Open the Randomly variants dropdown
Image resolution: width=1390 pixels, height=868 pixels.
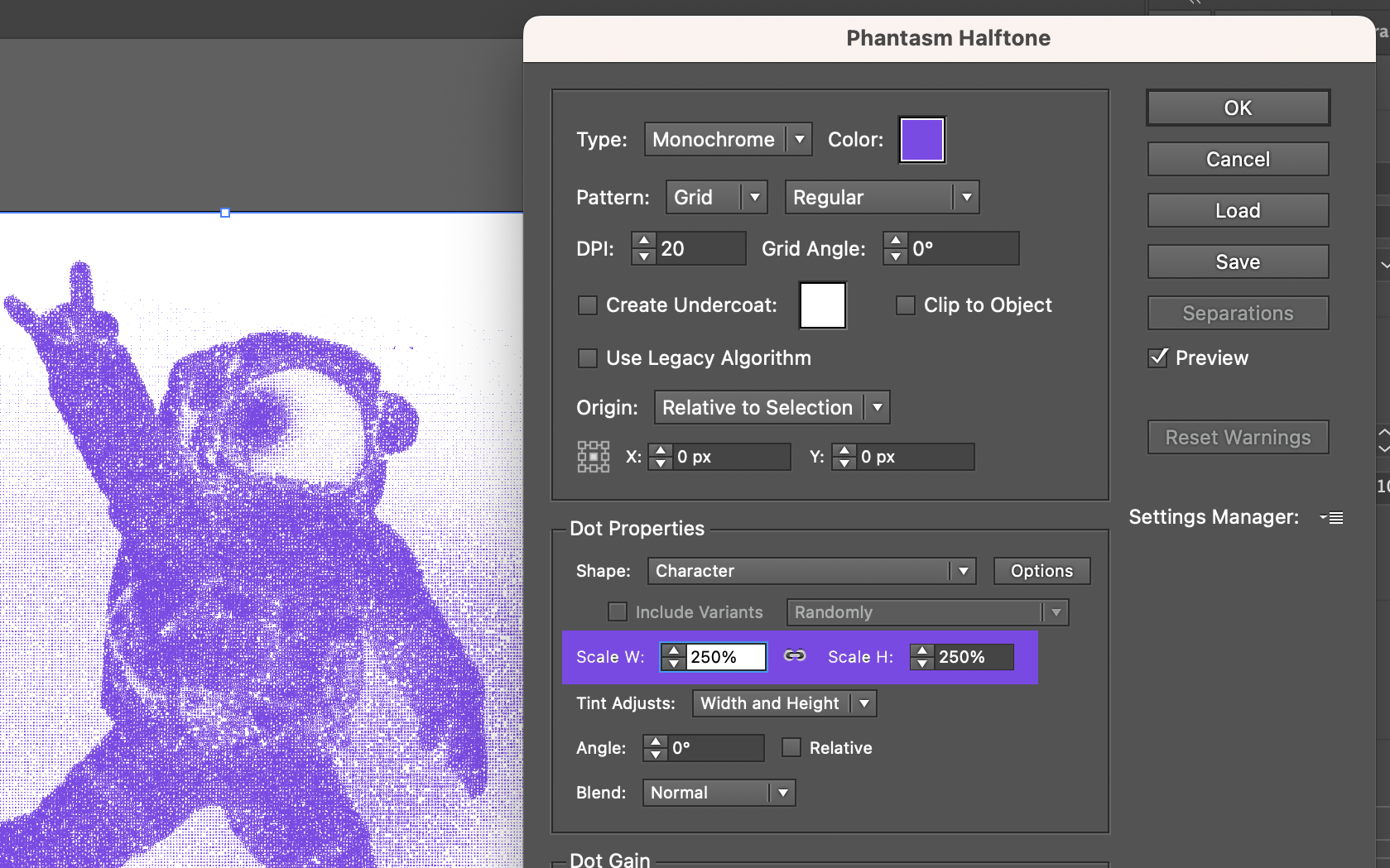pos(927,612)
